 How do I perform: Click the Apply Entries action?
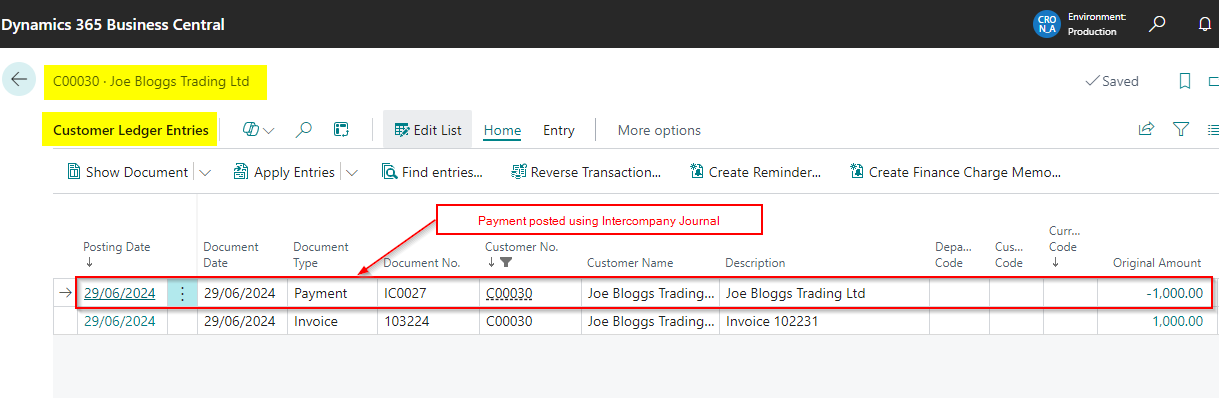(x=284, y=172)
